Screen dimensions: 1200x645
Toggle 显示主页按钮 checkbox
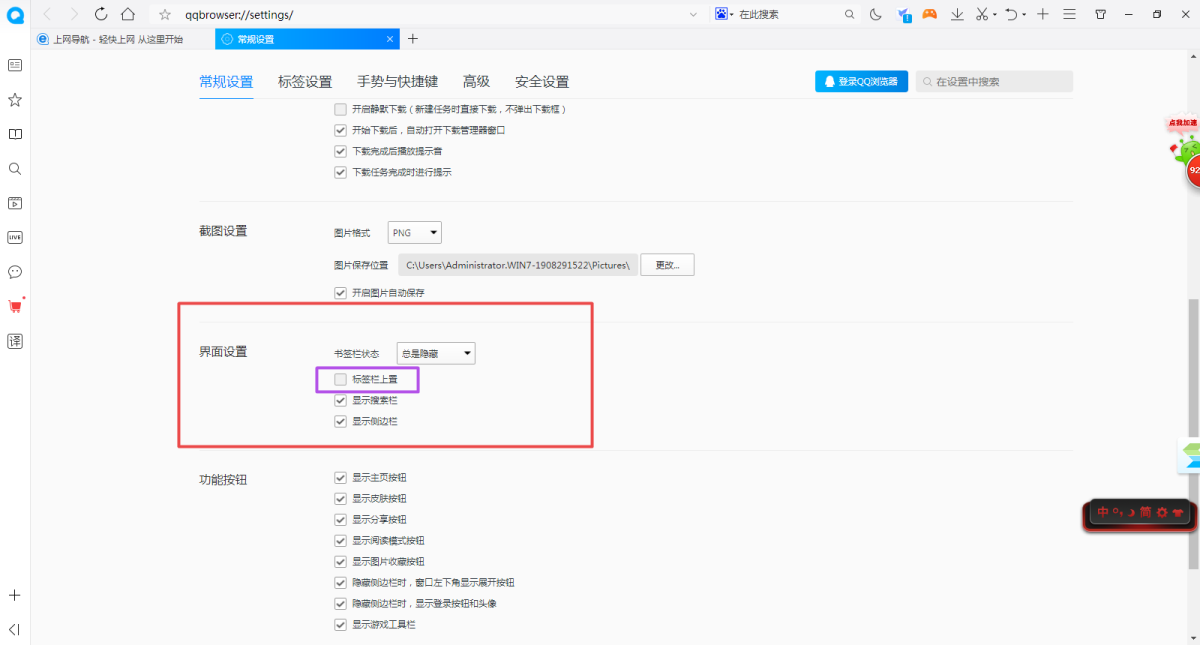340,477
